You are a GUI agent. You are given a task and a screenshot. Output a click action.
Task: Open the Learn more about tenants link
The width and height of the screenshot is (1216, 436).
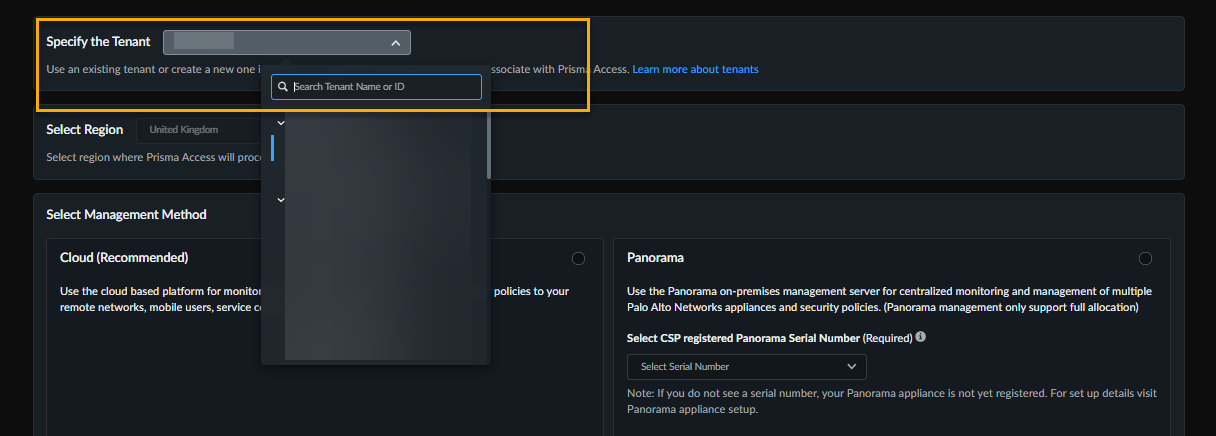pos(695,69)
